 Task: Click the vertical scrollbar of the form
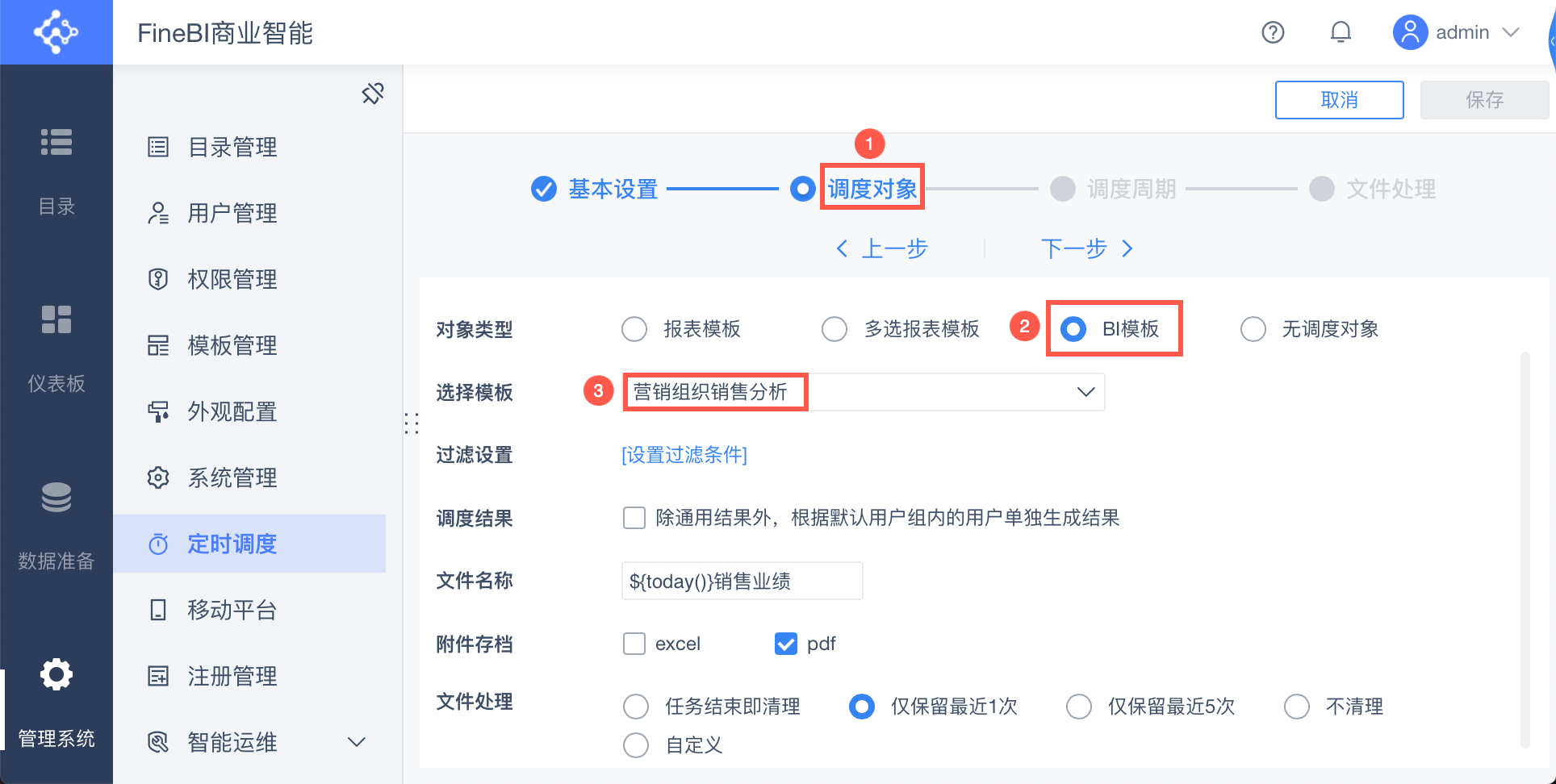1525,548
